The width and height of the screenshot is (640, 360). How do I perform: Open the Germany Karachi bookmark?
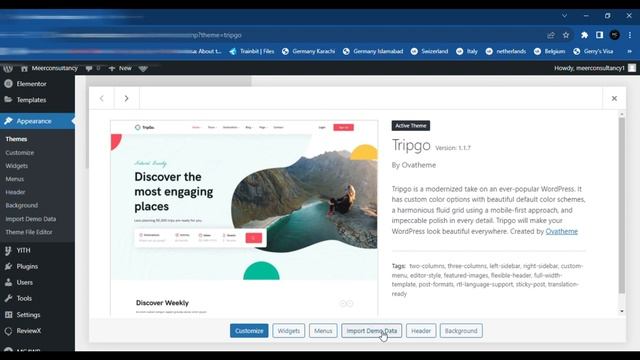pos(308,51)
